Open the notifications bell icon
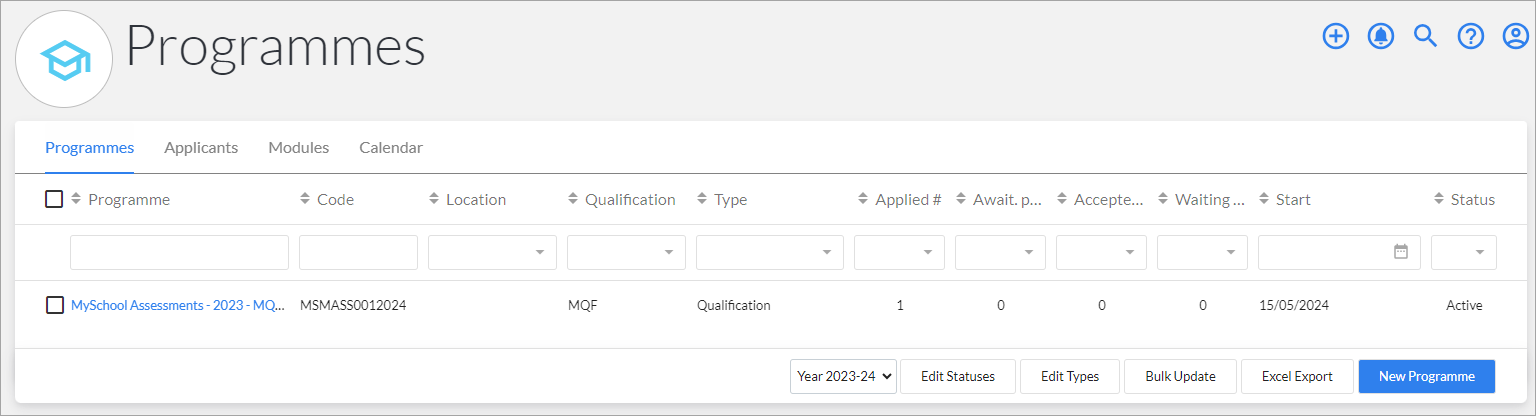This screenshot has width=1536, height=416. pos(1381,36)
